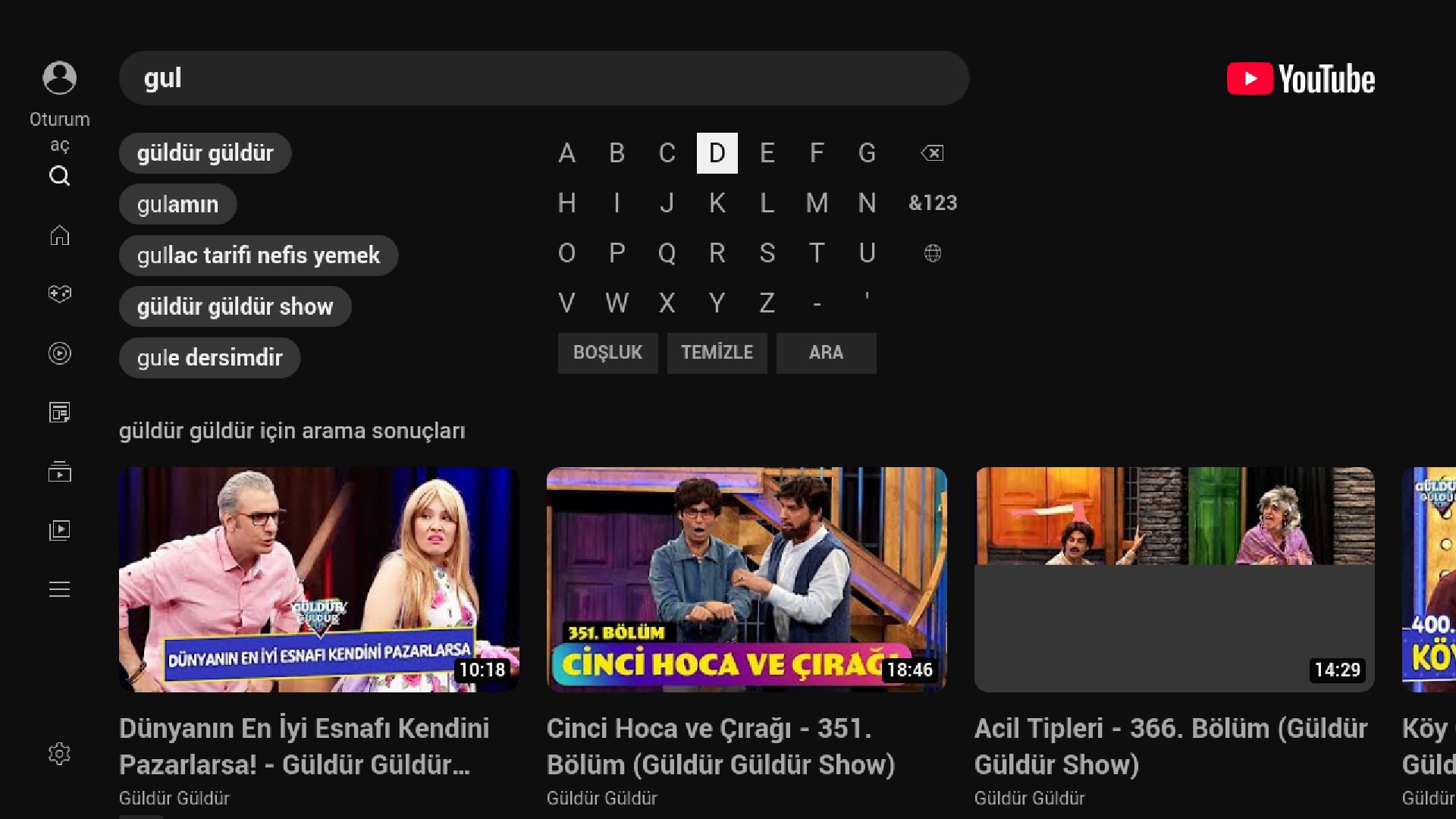The image size is (1456, 819).
Task: Click the 'Cinci Hoca ve Çırağı - 351. Bölüm' title
Action: click(x=721, y=747)
